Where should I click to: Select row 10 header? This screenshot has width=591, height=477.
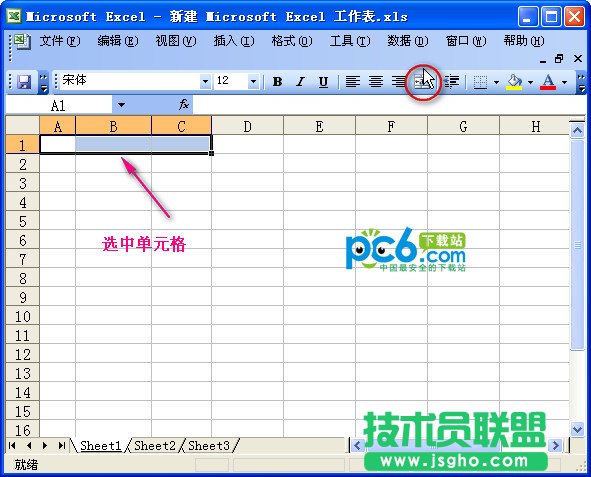point(23,316)
